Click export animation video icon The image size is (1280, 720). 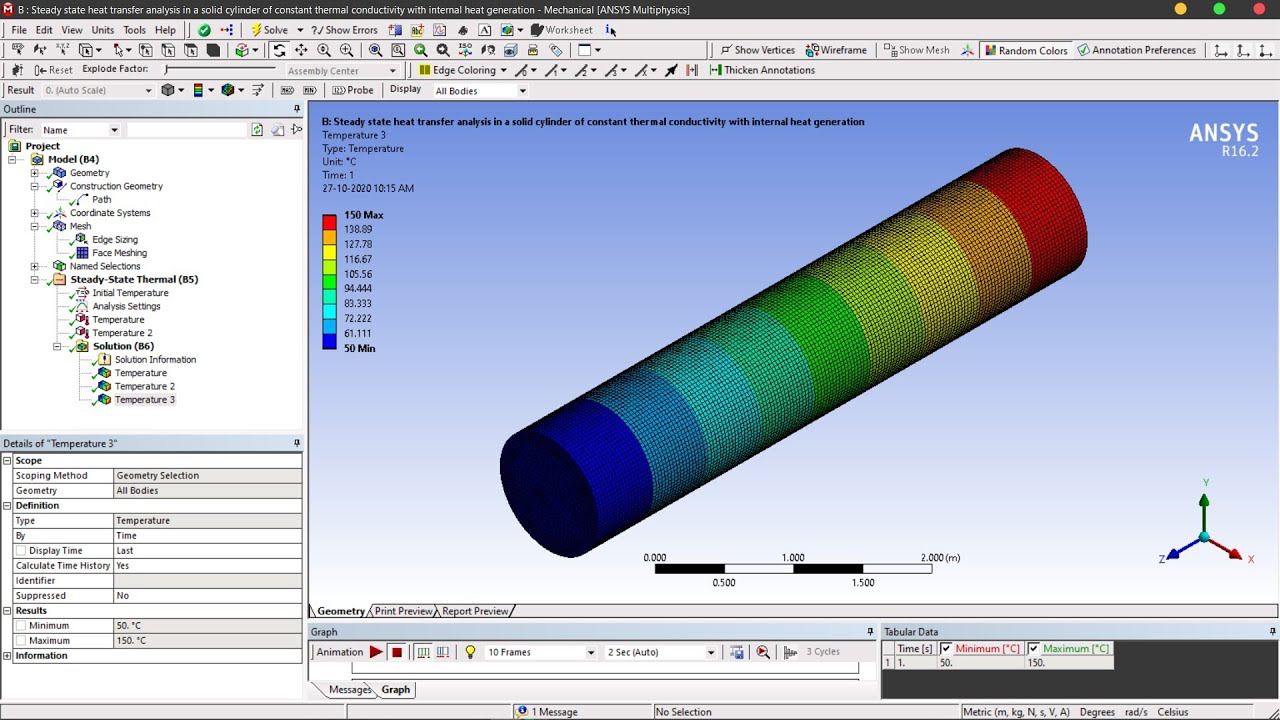[737, 652]
